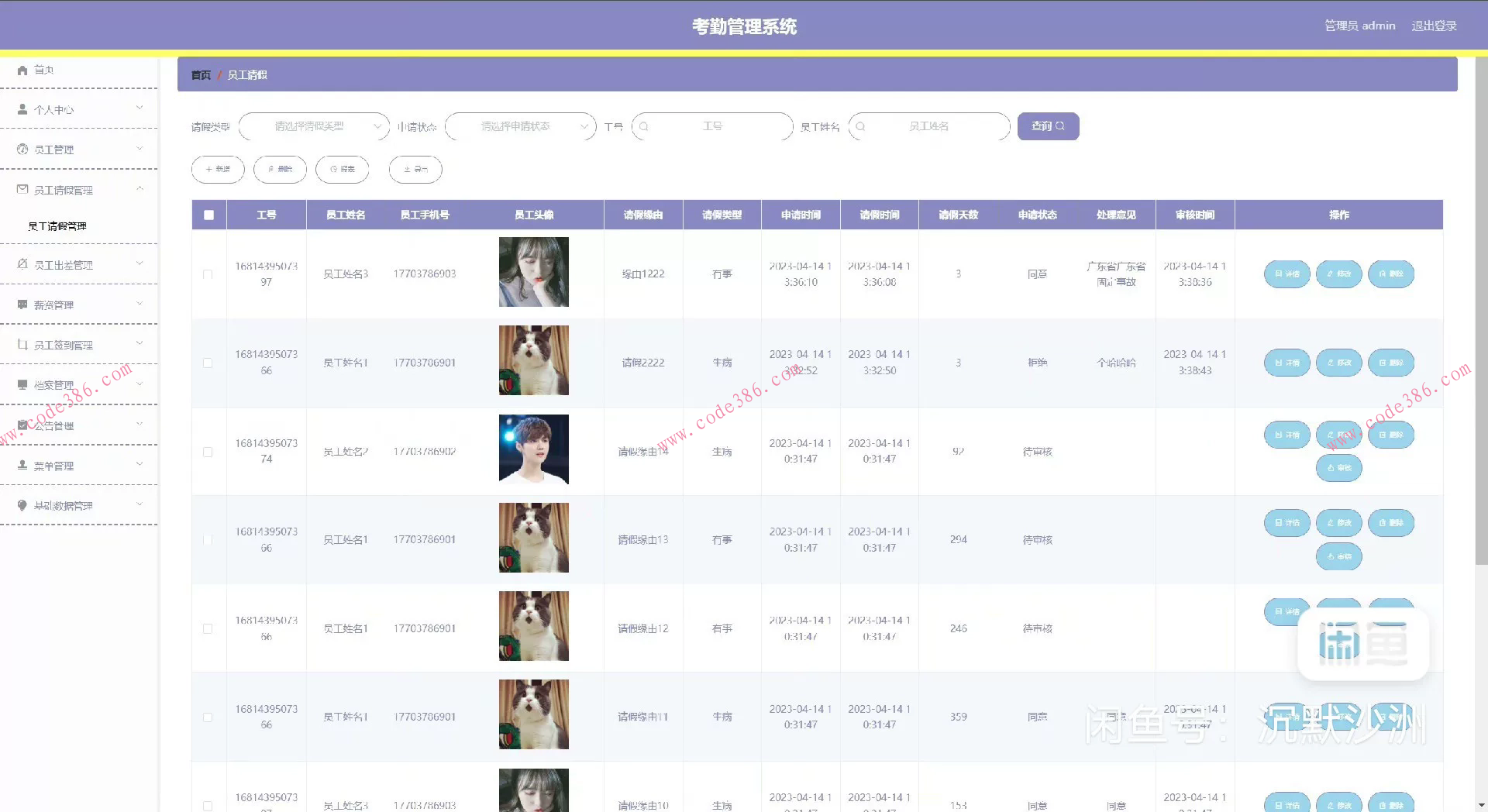
Task: Click the 公告管理 icon in sidebar
Action: pyautogui.click(x=22, y=425)
